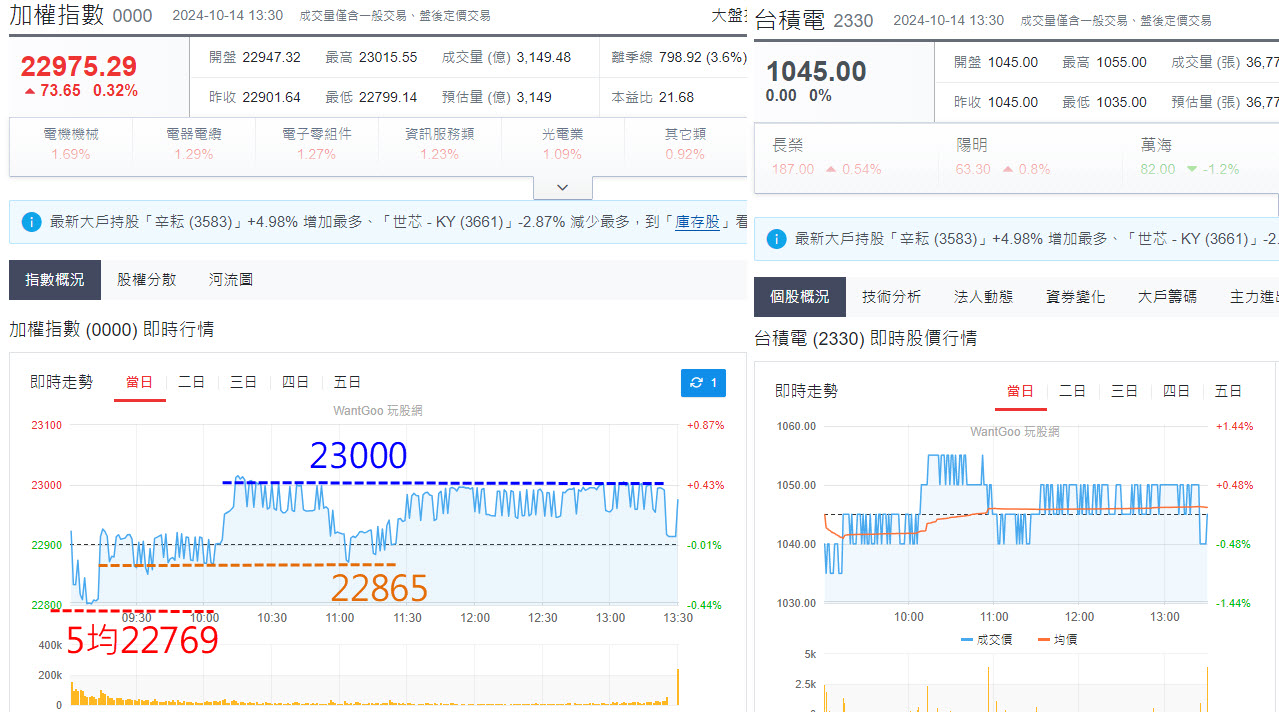
Task: Select 五日 range on 加權指數 chart
Action: click(348, 382)
